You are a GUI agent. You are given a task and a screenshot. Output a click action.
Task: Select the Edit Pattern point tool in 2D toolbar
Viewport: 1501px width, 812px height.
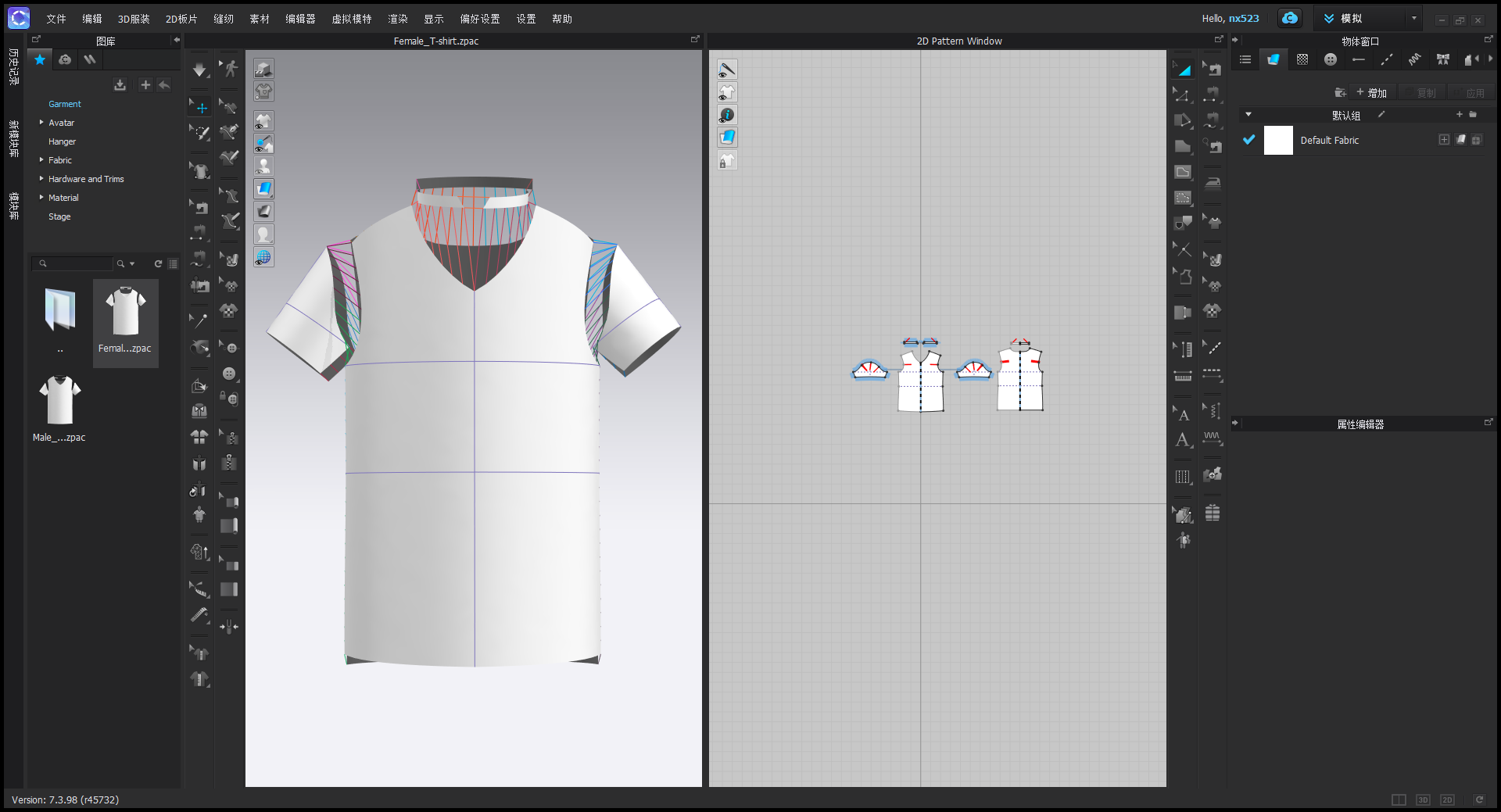1183,95
